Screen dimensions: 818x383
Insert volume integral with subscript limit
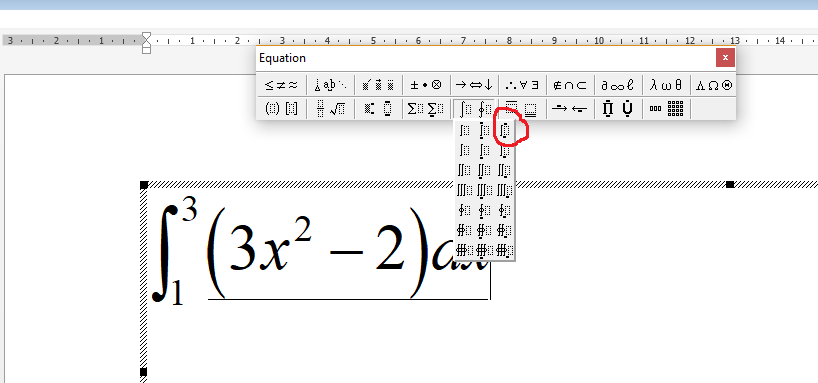coord(504,250)
